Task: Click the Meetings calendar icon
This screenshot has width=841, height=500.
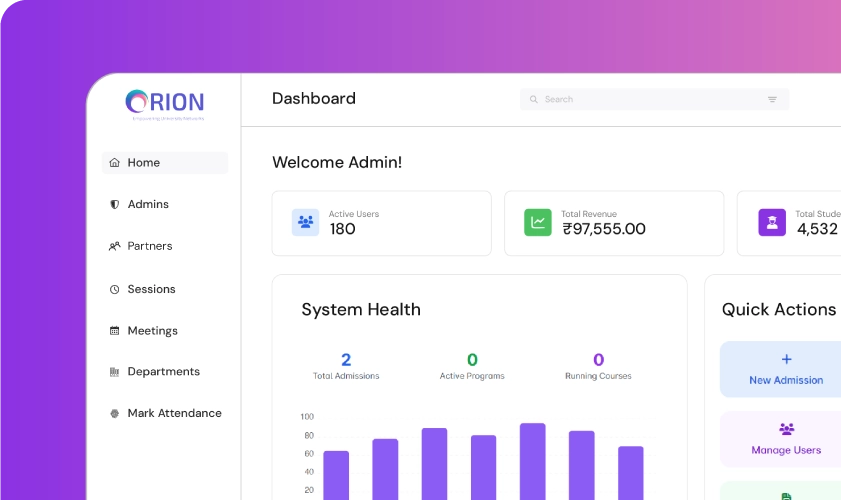Action: 115,331
